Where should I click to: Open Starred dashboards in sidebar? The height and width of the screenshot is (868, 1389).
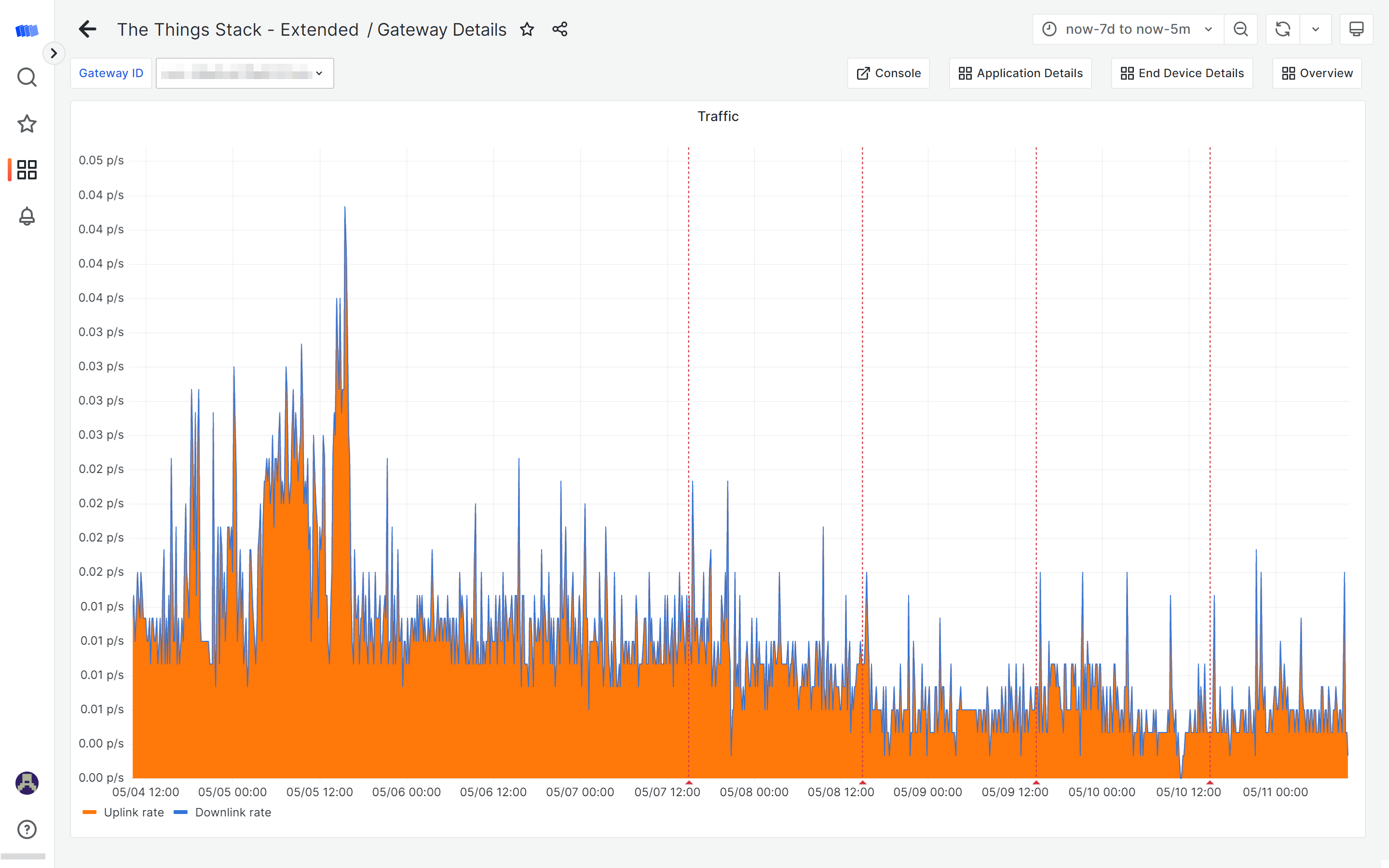(27, 123)
